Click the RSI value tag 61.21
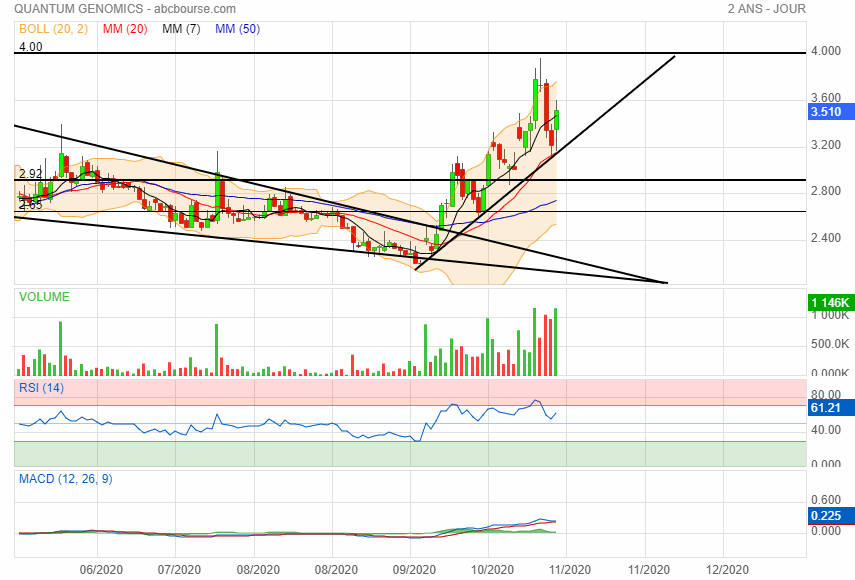 click(x=830, y=408)
